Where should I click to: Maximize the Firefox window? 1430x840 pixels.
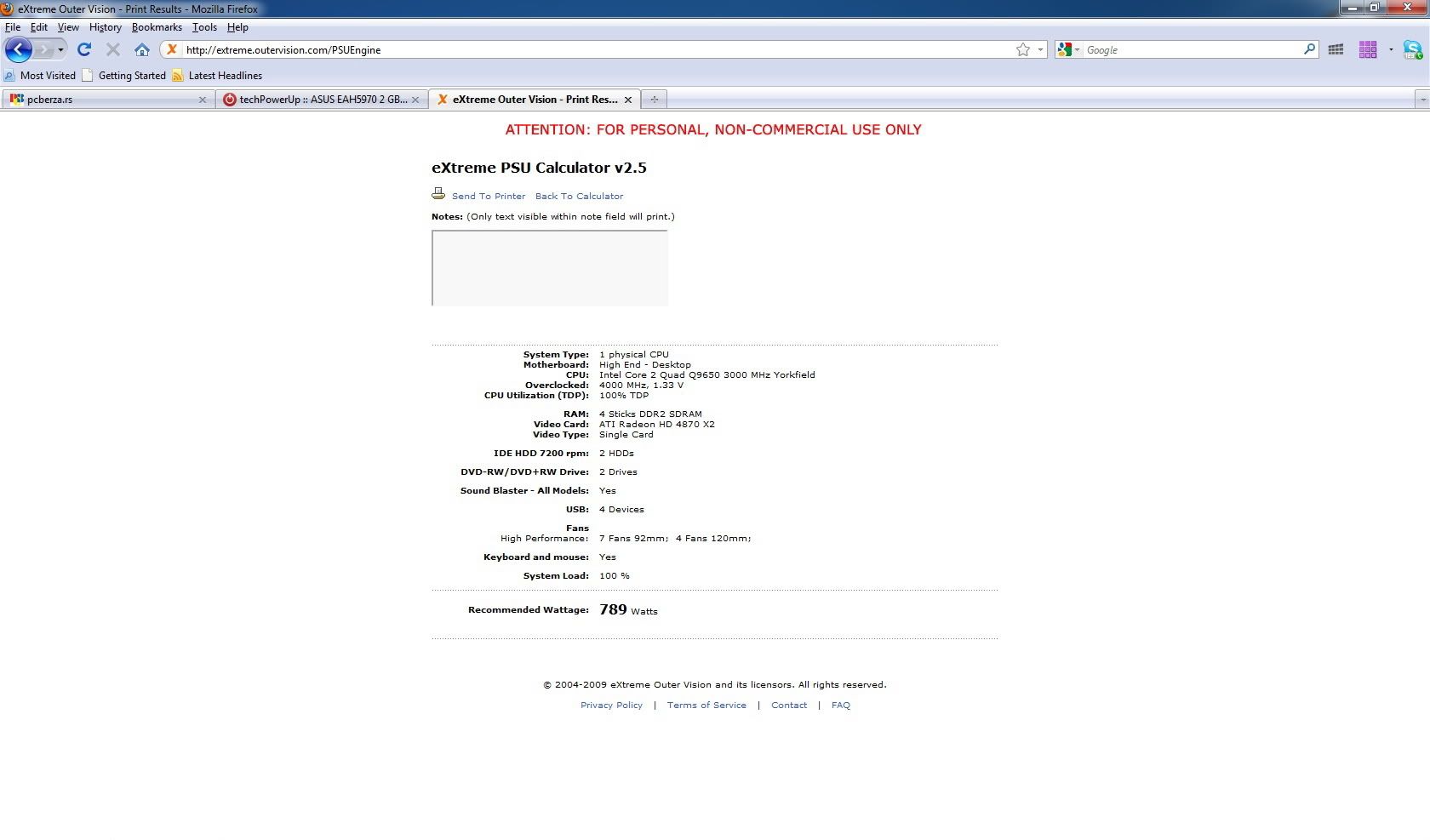1374,7
